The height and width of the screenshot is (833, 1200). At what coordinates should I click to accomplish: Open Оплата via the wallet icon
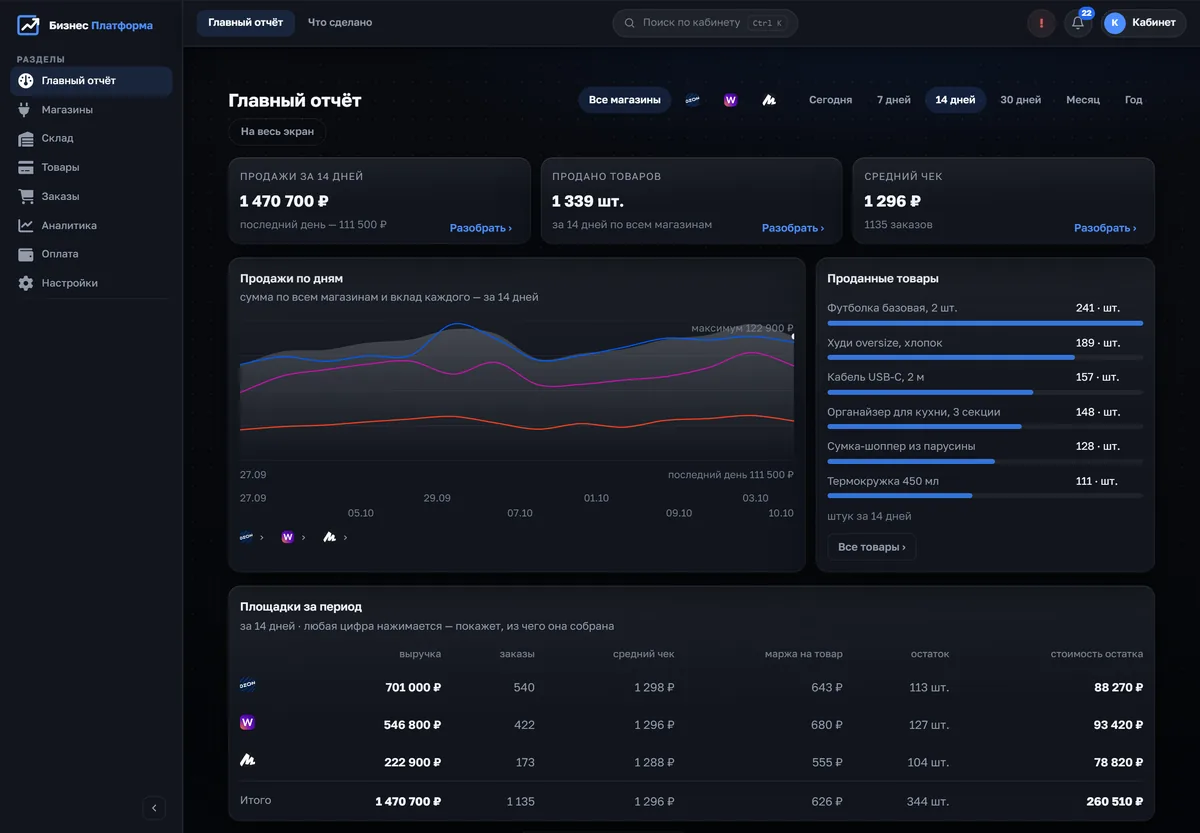(x=26, y=254)
